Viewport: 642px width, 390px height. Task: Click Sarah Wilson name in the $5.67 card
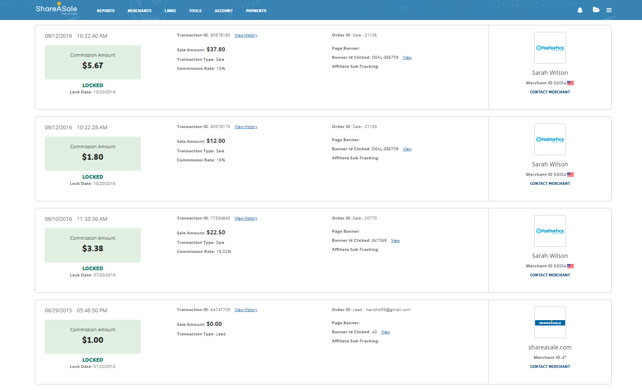point(550,73)
